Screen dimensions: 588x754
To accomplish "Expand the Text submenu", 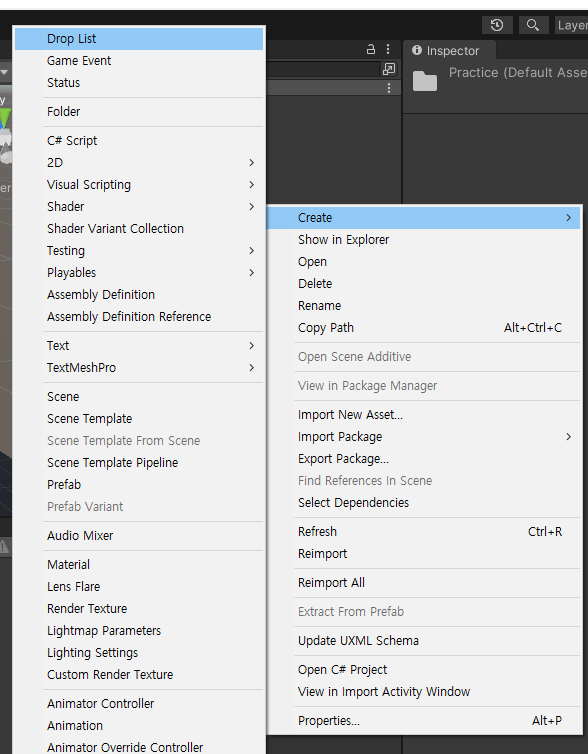I will coord(139,346).
